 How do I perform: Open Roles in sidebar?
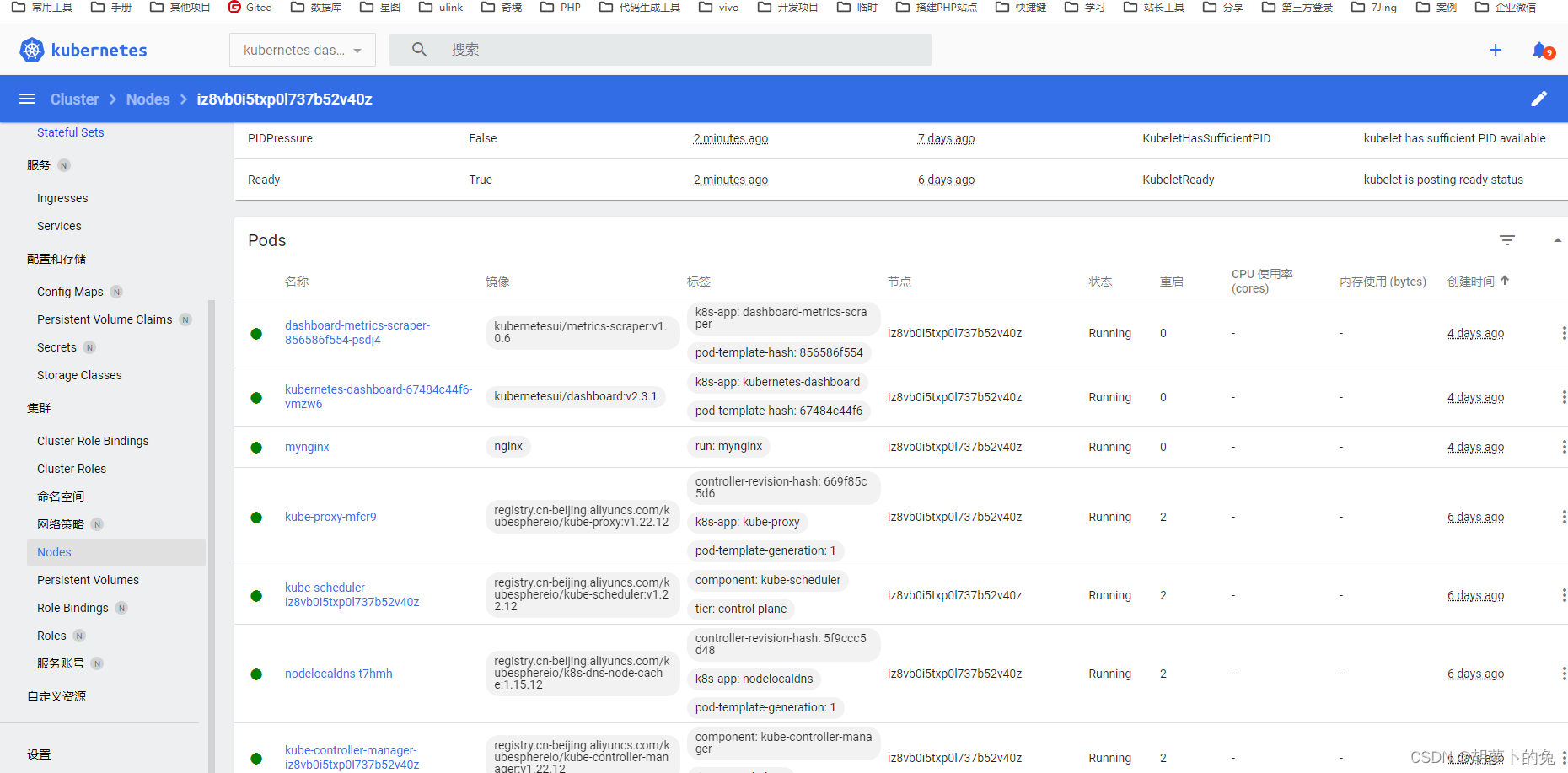pyautogui.click(x=51, y=636)
